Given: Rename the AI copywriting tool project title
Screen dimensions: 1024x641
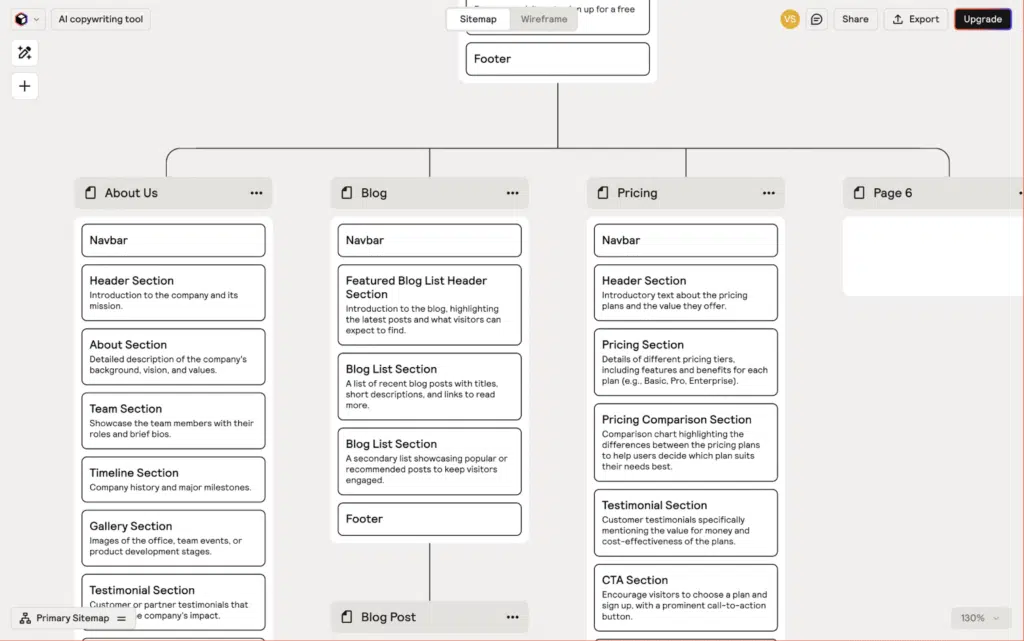Looking at the screenshot, I should 101,20.
